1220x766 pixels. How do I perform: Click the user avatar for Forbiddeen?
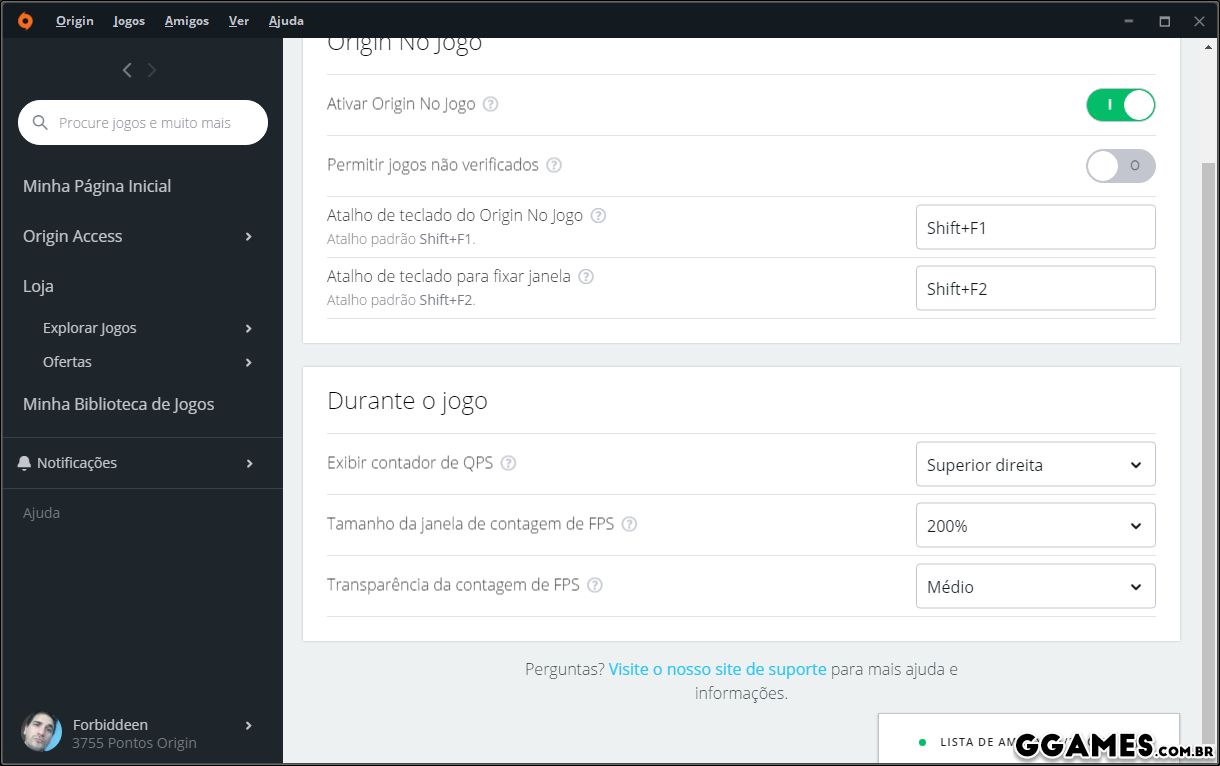click(x=42, y=733)
